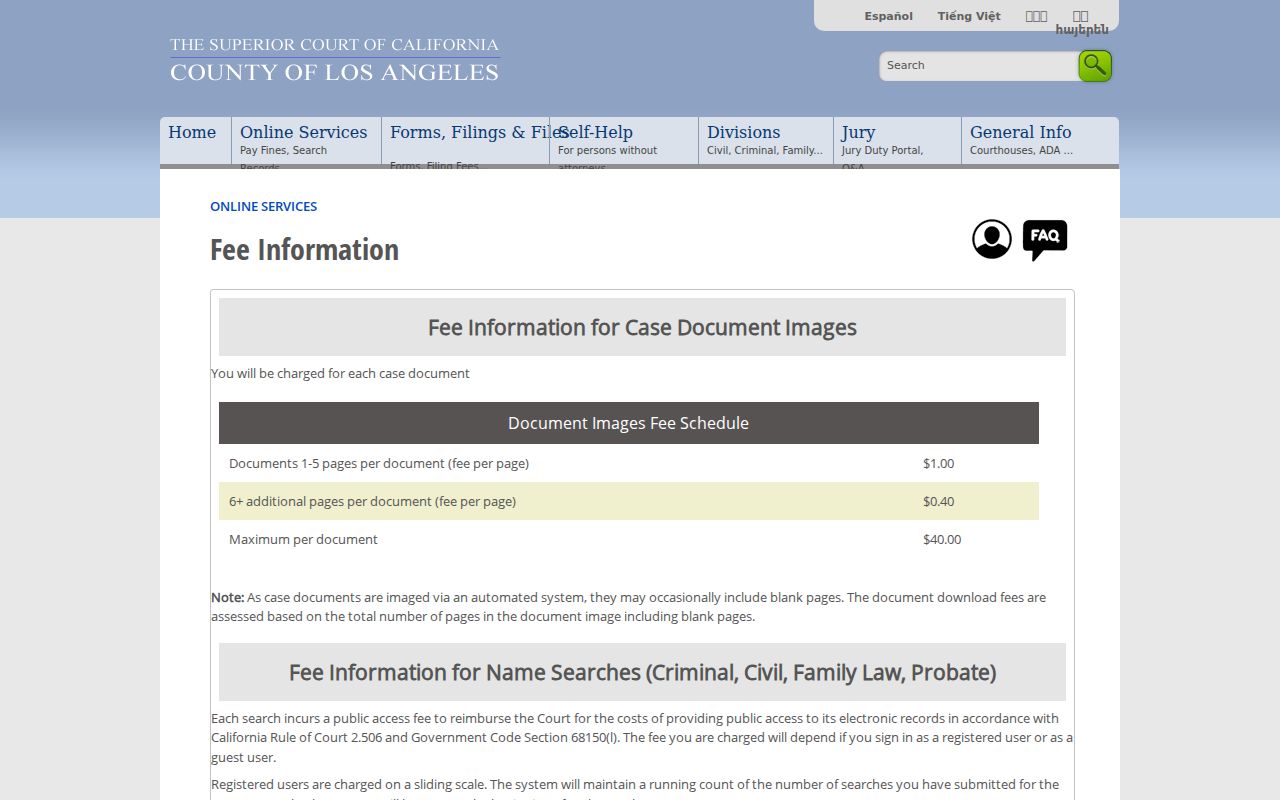
Task: Switch language to Español
Action: click(x=888, y=16)
